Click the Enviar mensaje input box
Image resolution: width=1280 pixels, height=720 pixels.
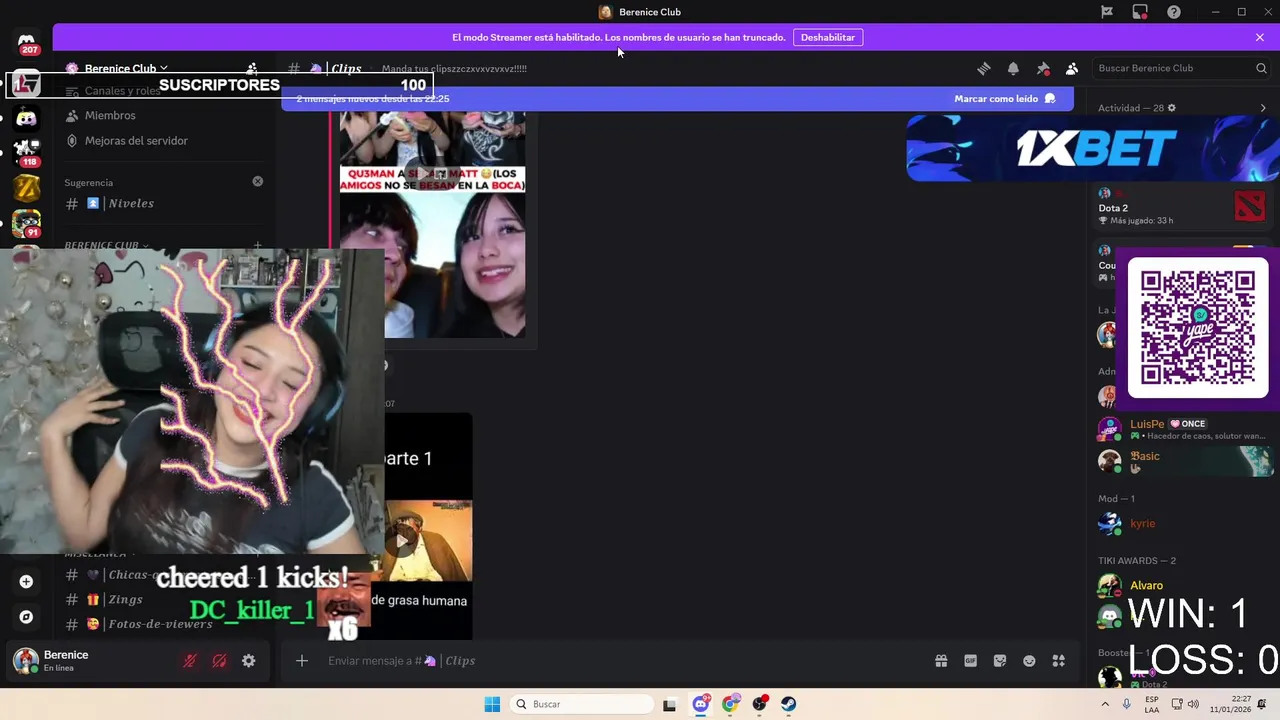(620, 661)
